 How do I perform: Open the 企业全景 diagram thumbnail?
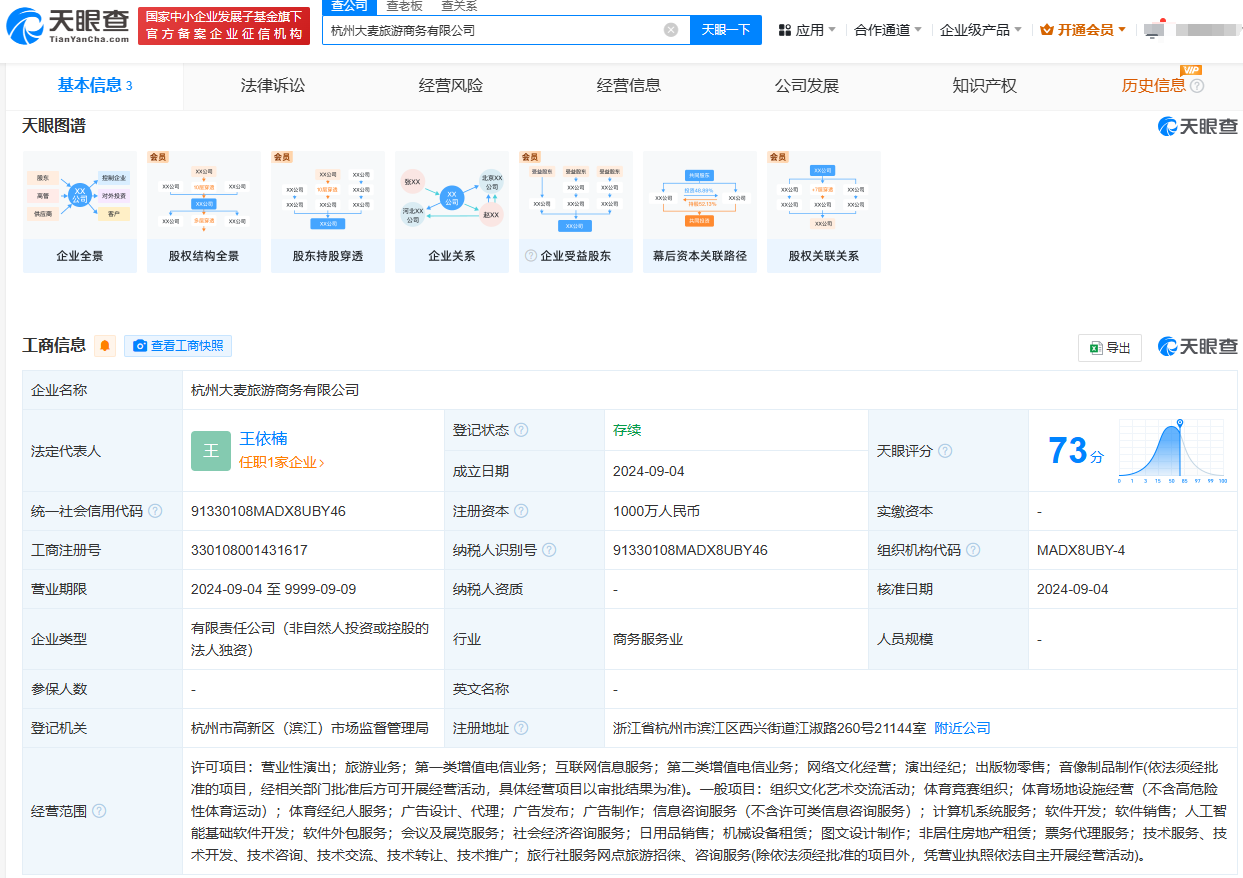click(x=80, y=212)
